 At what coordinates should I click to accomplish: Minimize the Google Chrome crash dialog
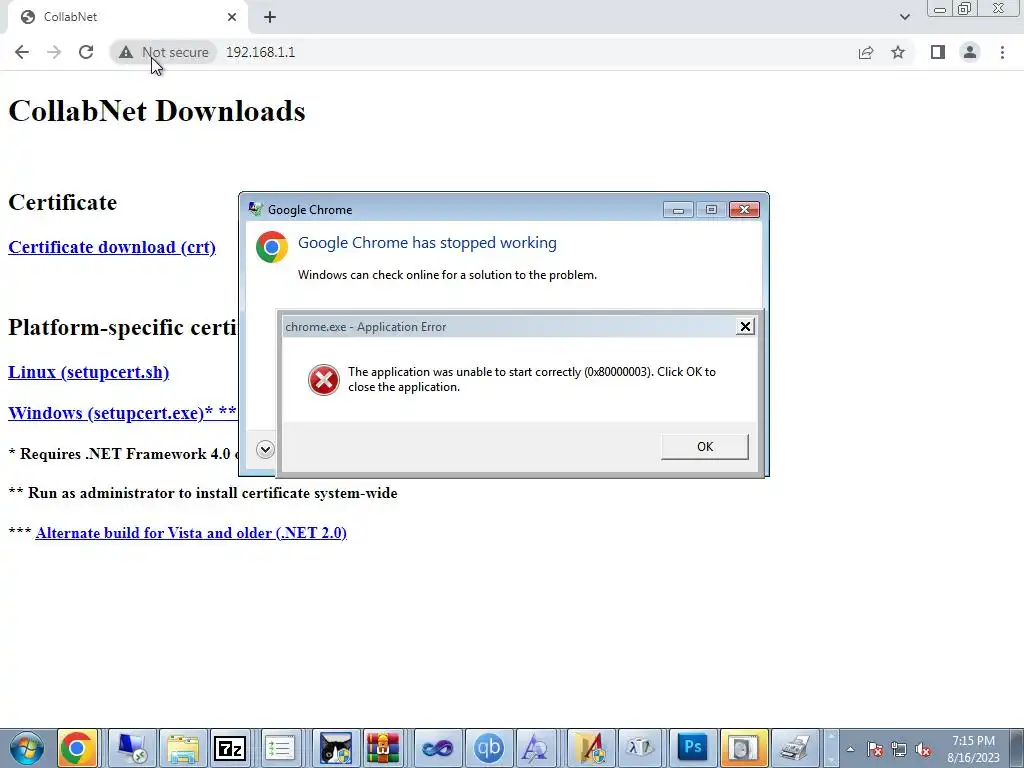click(678, 210)
